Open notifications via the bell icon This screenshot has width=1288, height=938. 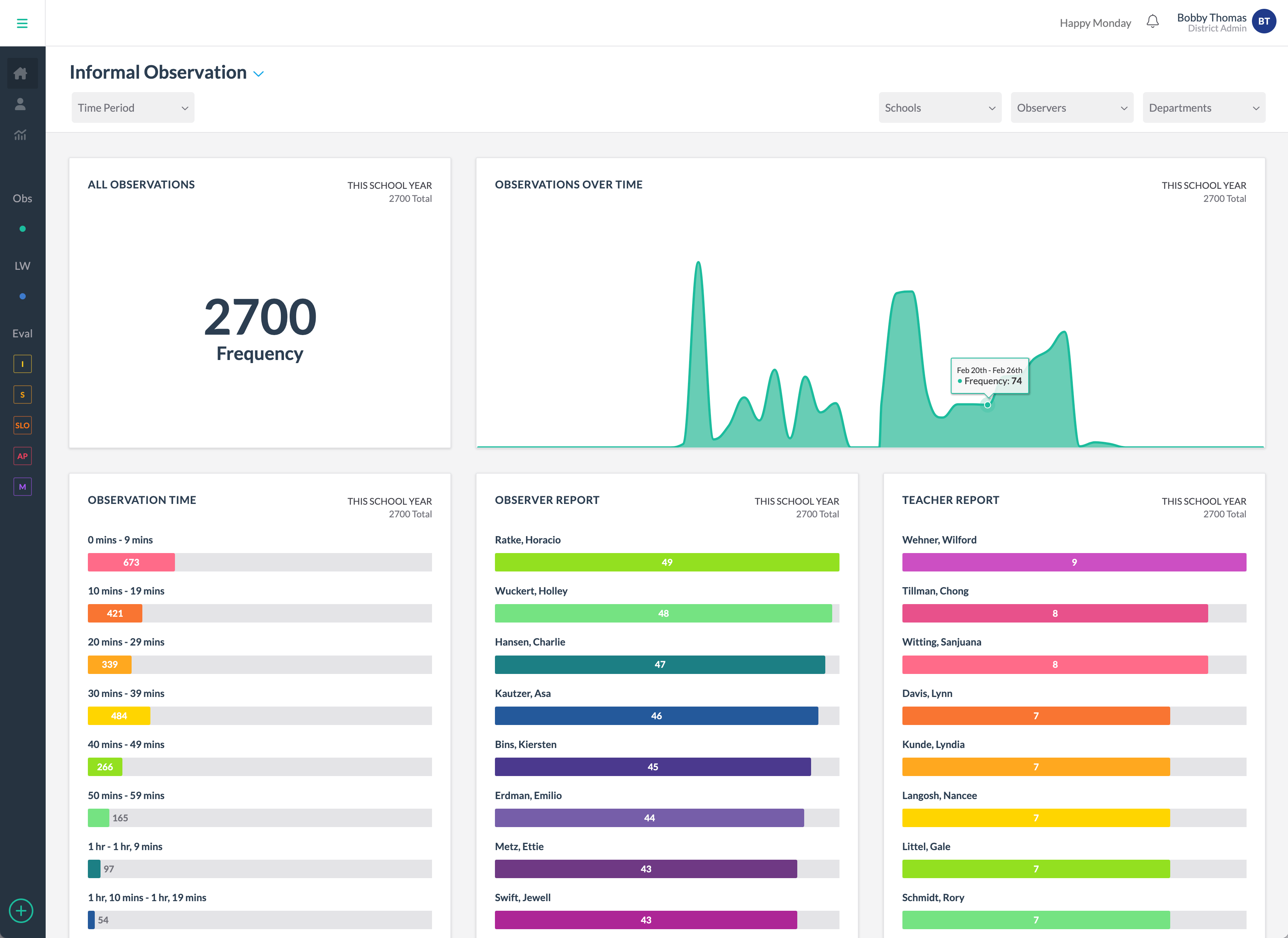[1153, 21]
